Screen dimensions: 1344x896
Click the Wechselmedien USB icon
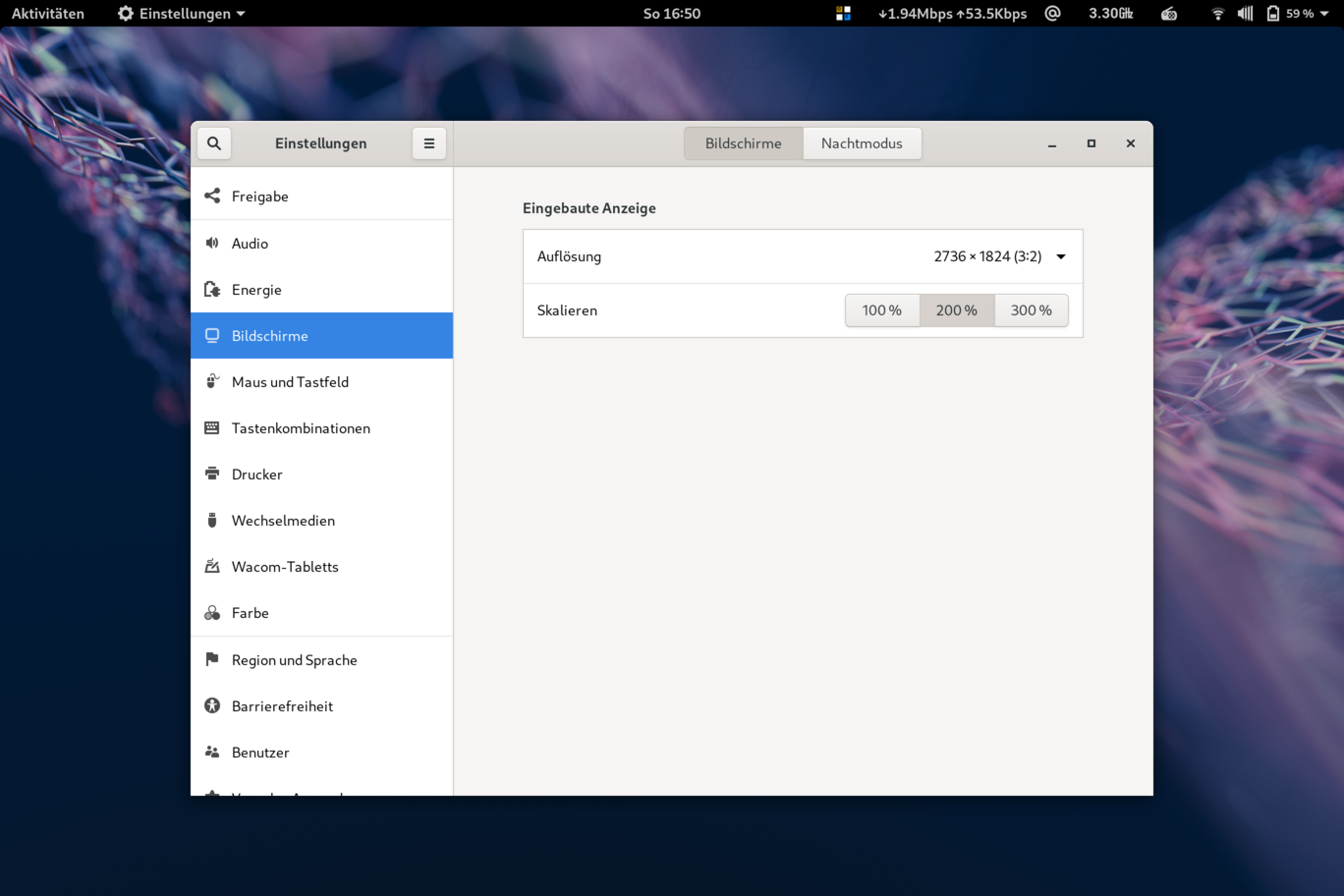212,520
